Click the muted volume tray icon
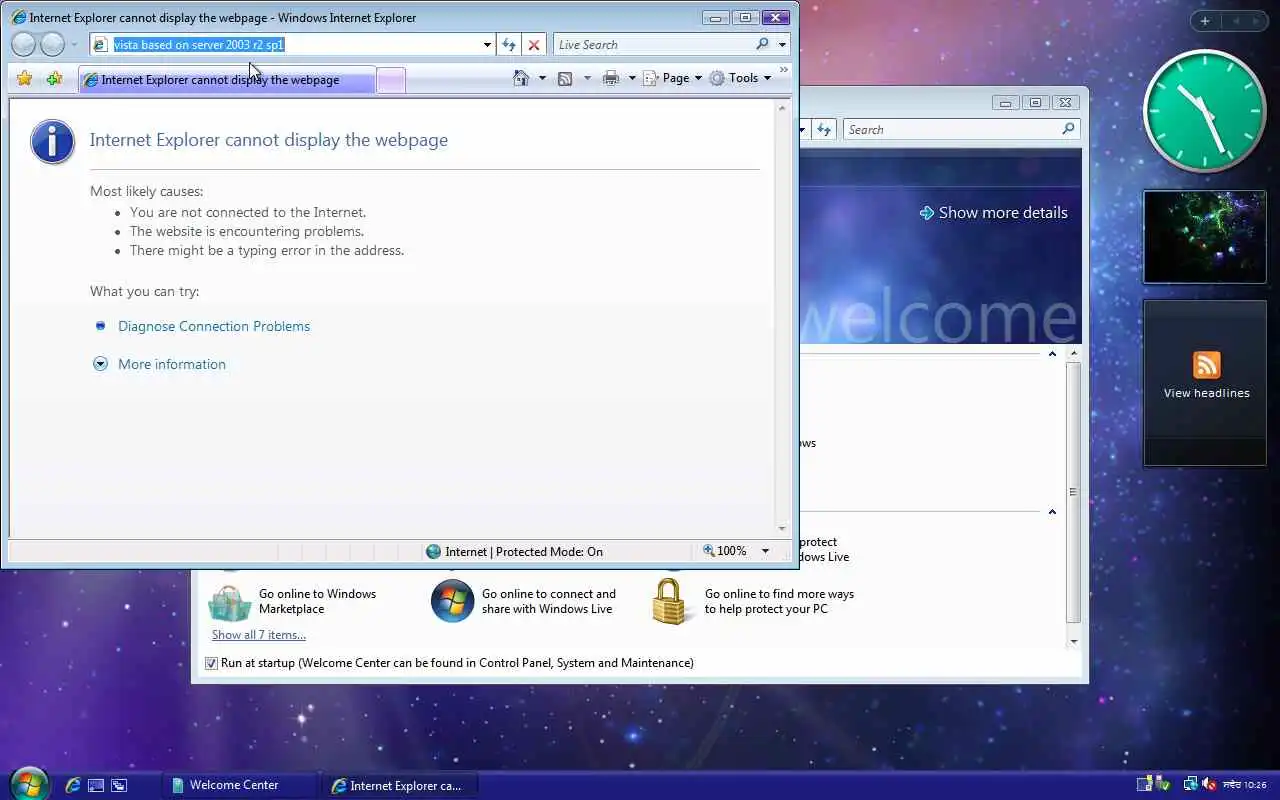 (1208, 784)
